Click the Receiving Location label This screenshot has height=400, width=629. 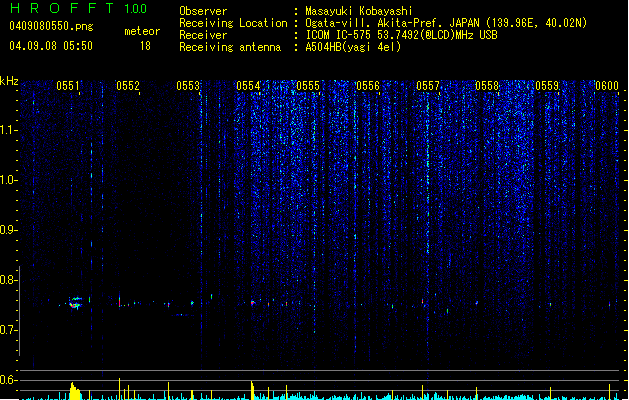(x=233, y=23)
